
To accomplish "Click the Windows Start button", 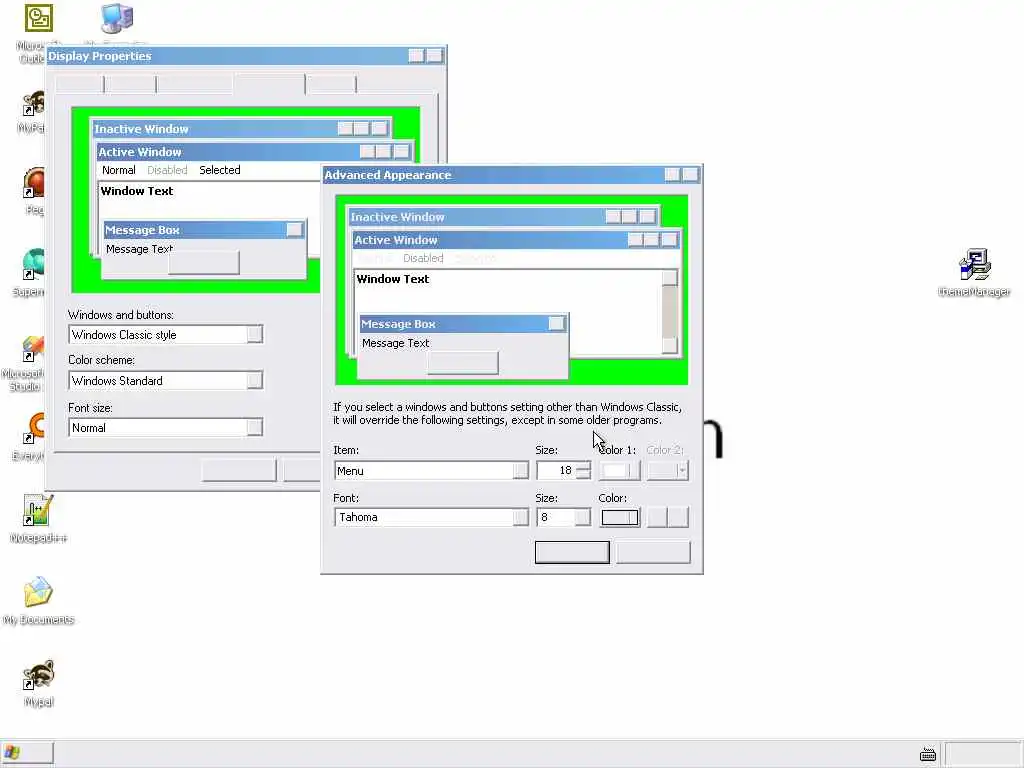I will [27, 753].
